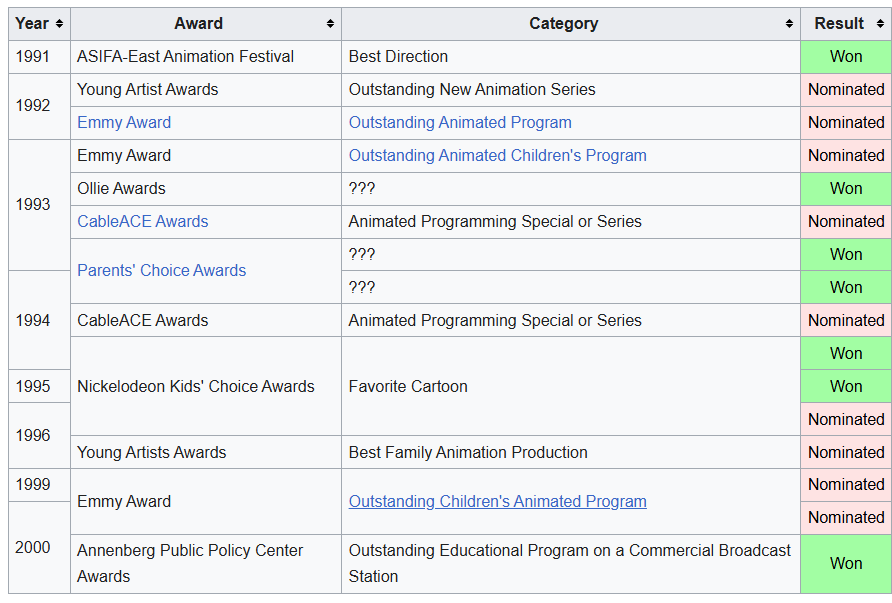The width and height of the screenshot is (892, 603).
Task: Visit the Parents' Choice Awards link
Action: [x=162, y=270]
